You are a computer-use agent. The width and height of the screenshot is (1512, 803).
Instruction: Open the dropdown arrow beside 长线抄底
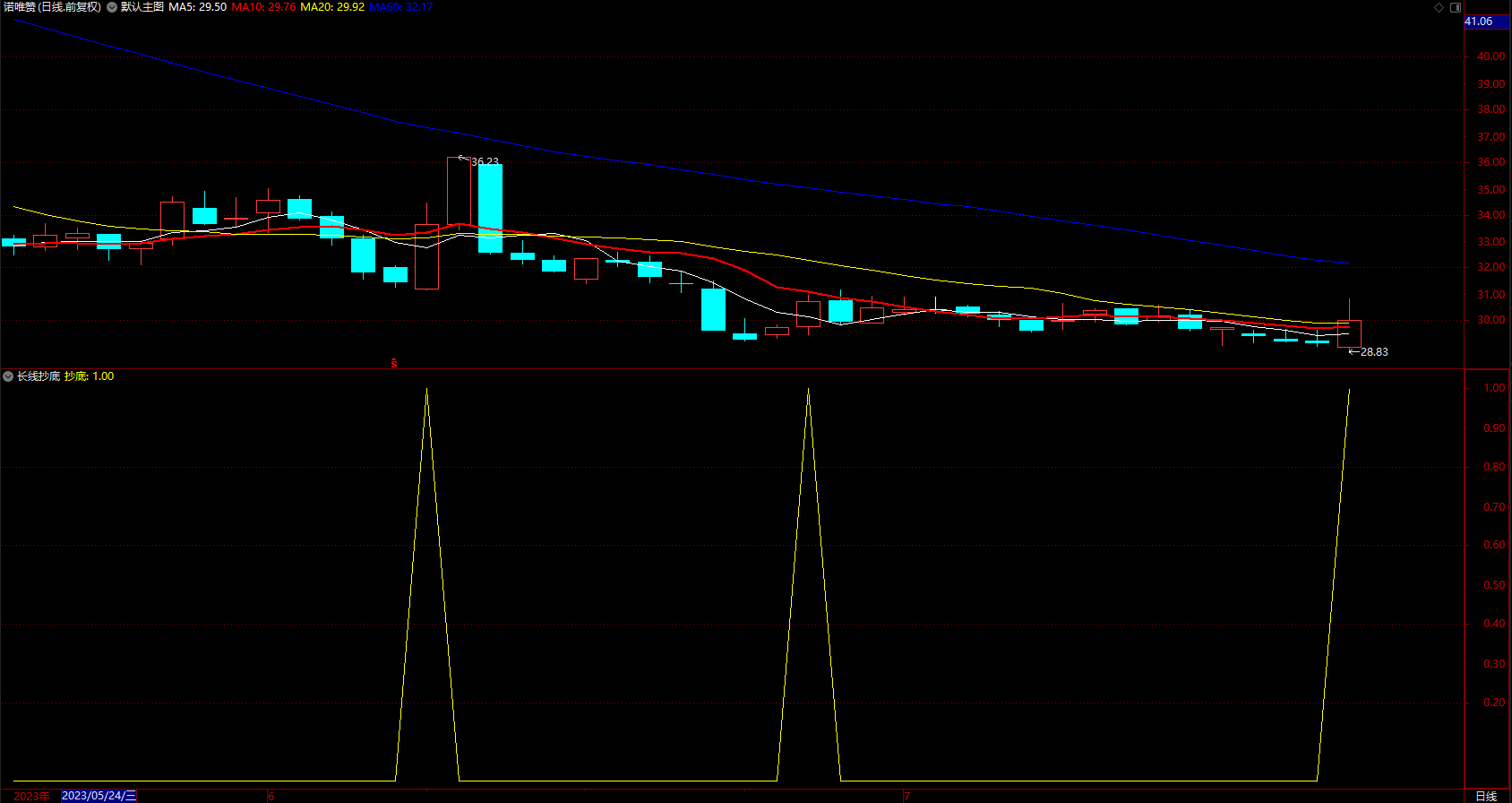tap(8, 376)
